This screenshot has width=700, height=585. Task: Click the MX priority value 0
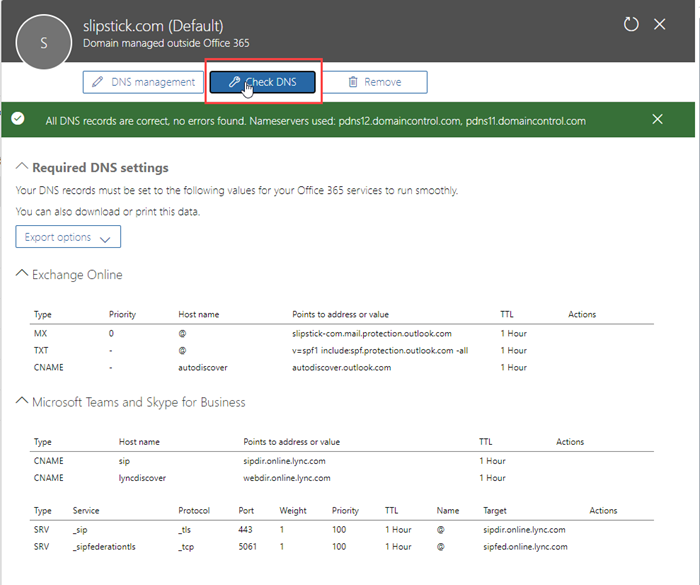111,334
